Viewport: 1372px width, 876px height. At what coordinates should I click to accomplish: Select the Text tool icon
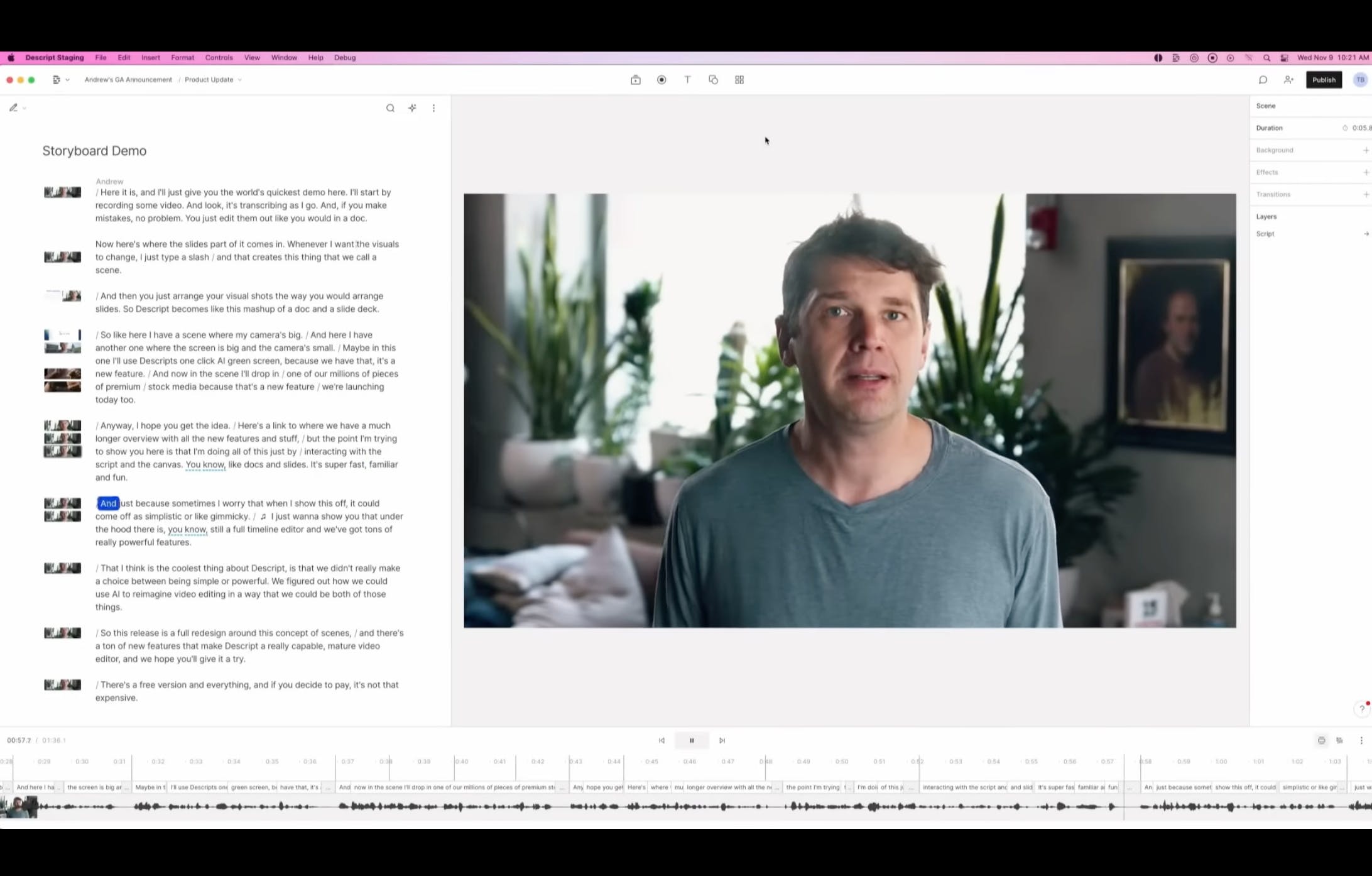tap(687, 80)
